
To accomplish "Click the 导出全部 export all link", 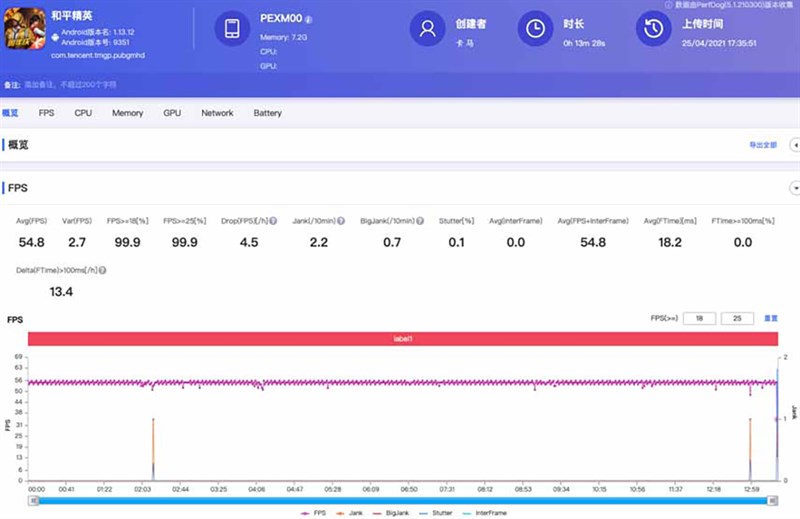I will point(762,145).
